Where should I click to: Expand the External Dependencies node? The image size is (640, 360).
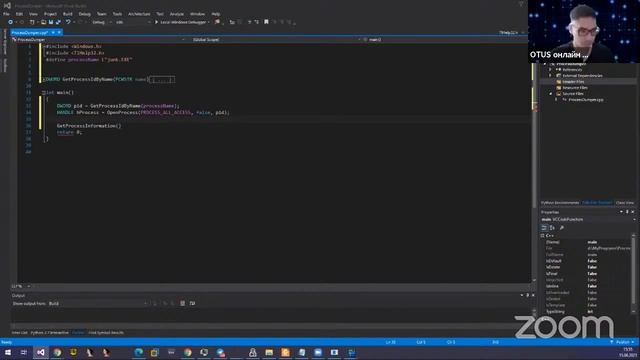click(551, 76)
